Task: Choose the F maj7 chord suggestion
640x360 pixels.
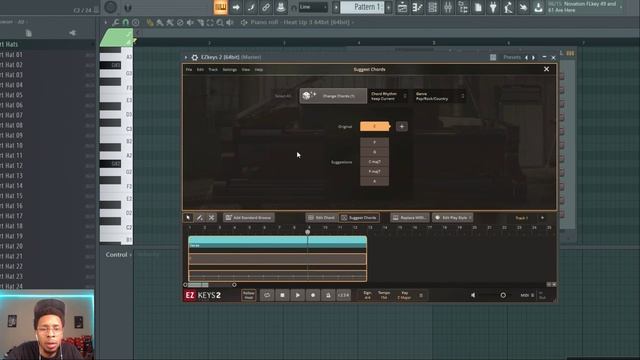Action: [374, 171]
